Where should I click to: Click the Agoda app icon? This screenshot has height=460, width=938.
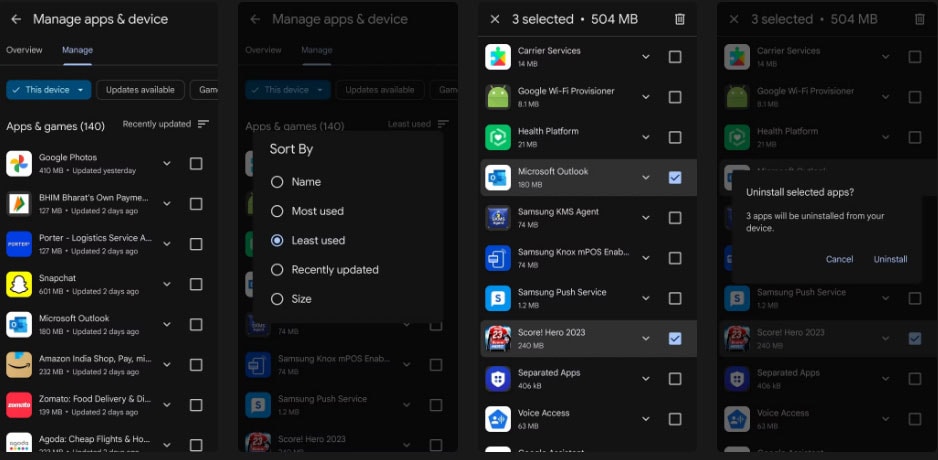click(x=19, y=444)
